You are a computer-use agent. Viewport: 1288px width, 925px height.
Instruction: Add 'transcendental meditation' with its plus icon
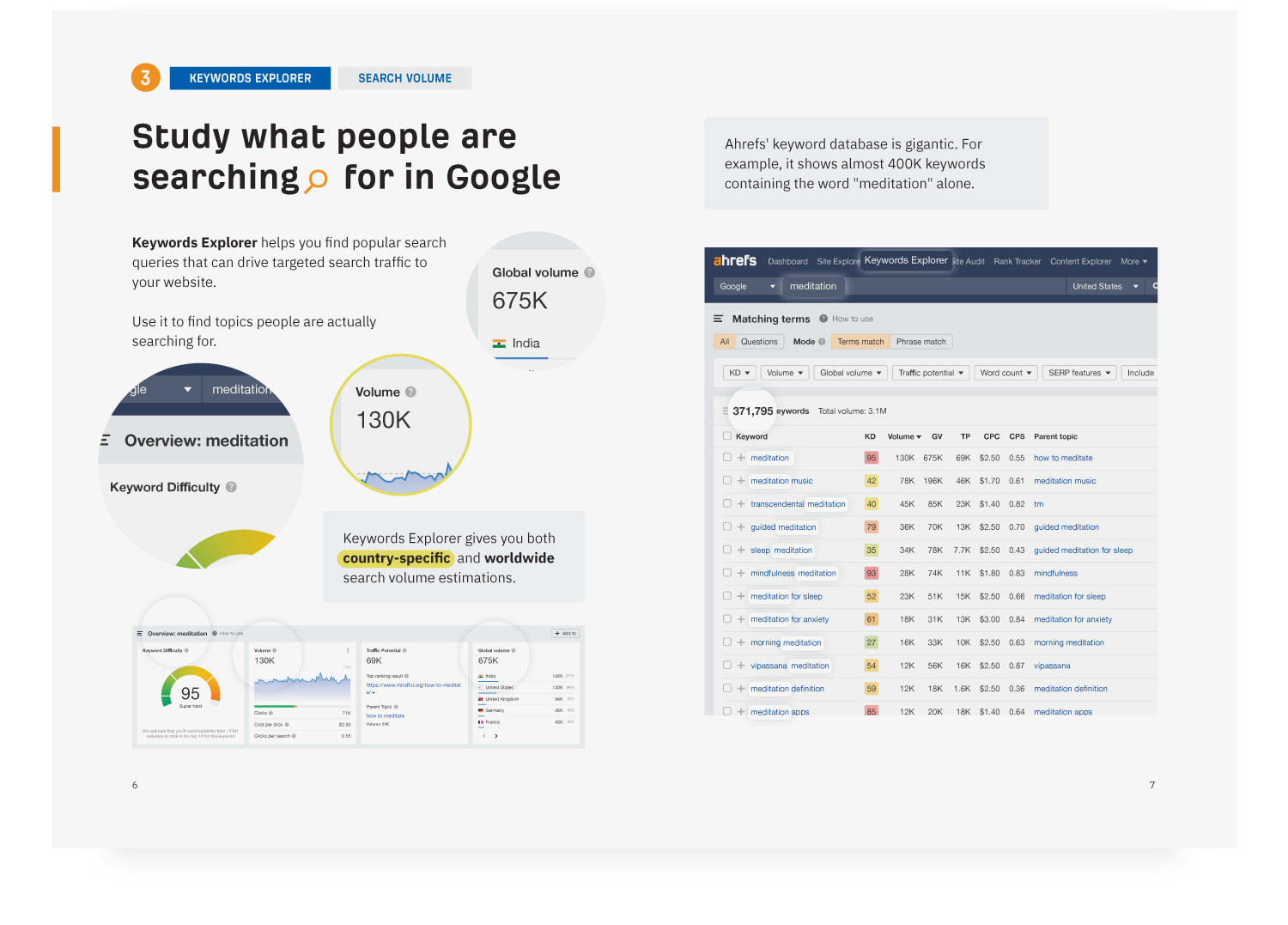click(741, 504)
